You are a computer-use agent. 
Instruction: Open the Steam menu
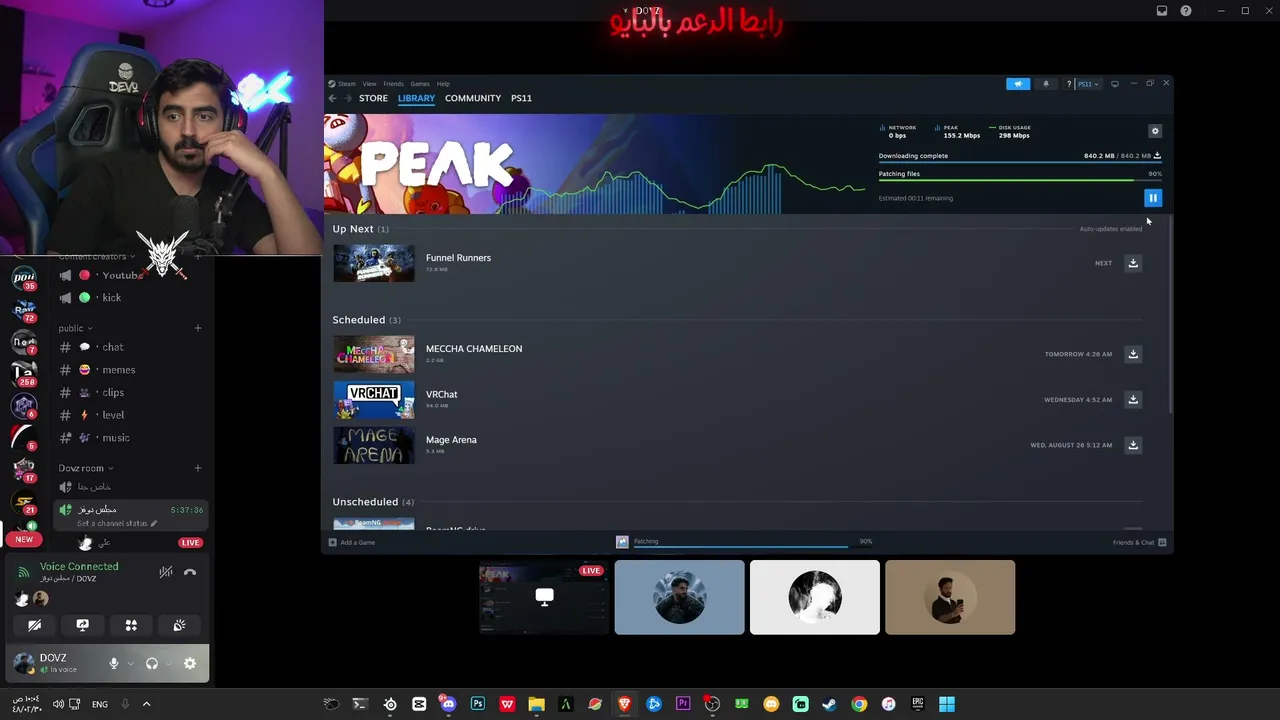click(x=345, y=84)
